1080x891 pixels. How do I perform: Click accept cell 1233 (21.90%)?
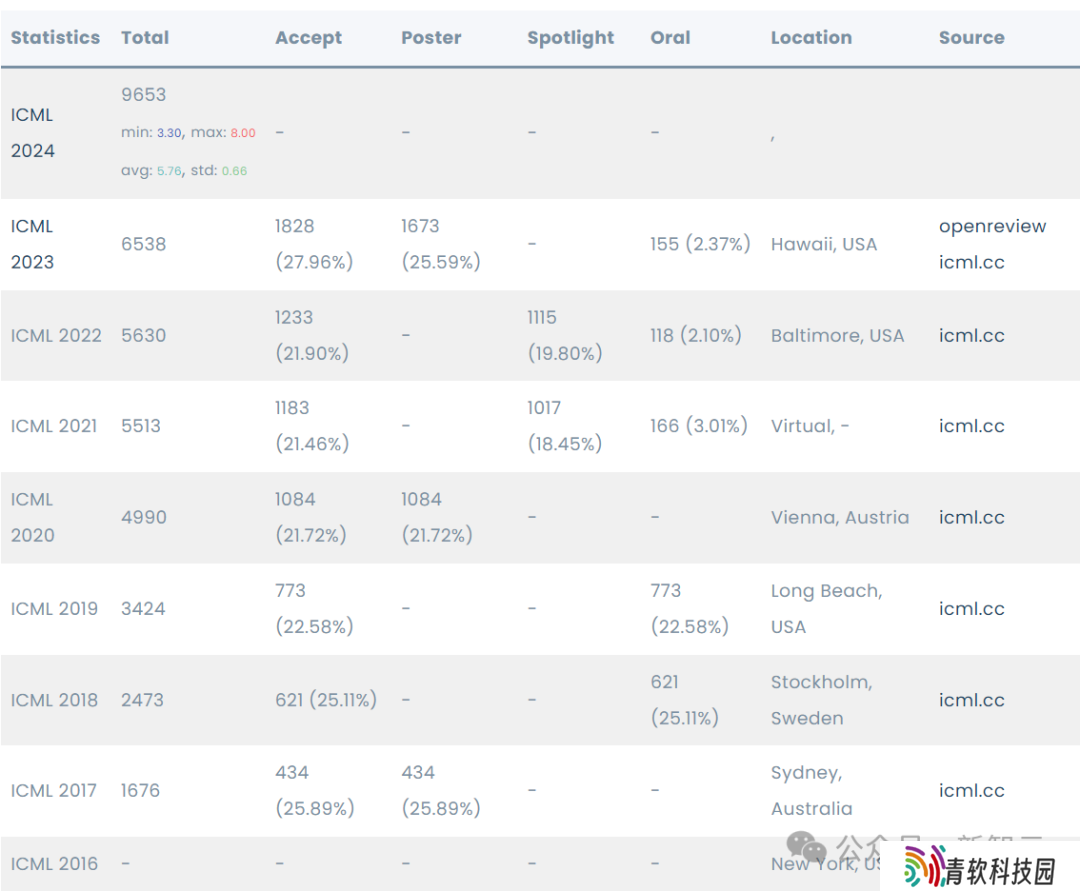[x=312, y=335]
